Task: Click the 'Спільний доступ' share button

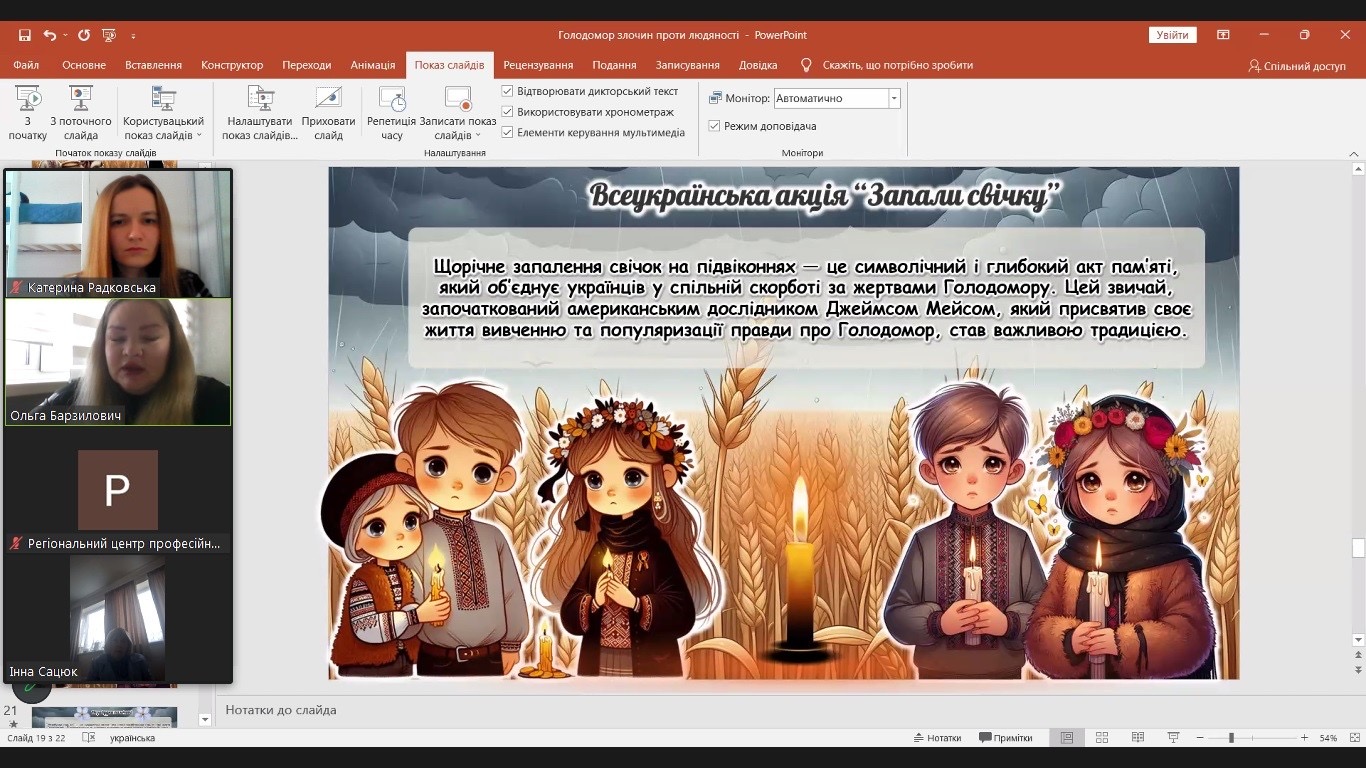Action: (x=1297, y=66)
